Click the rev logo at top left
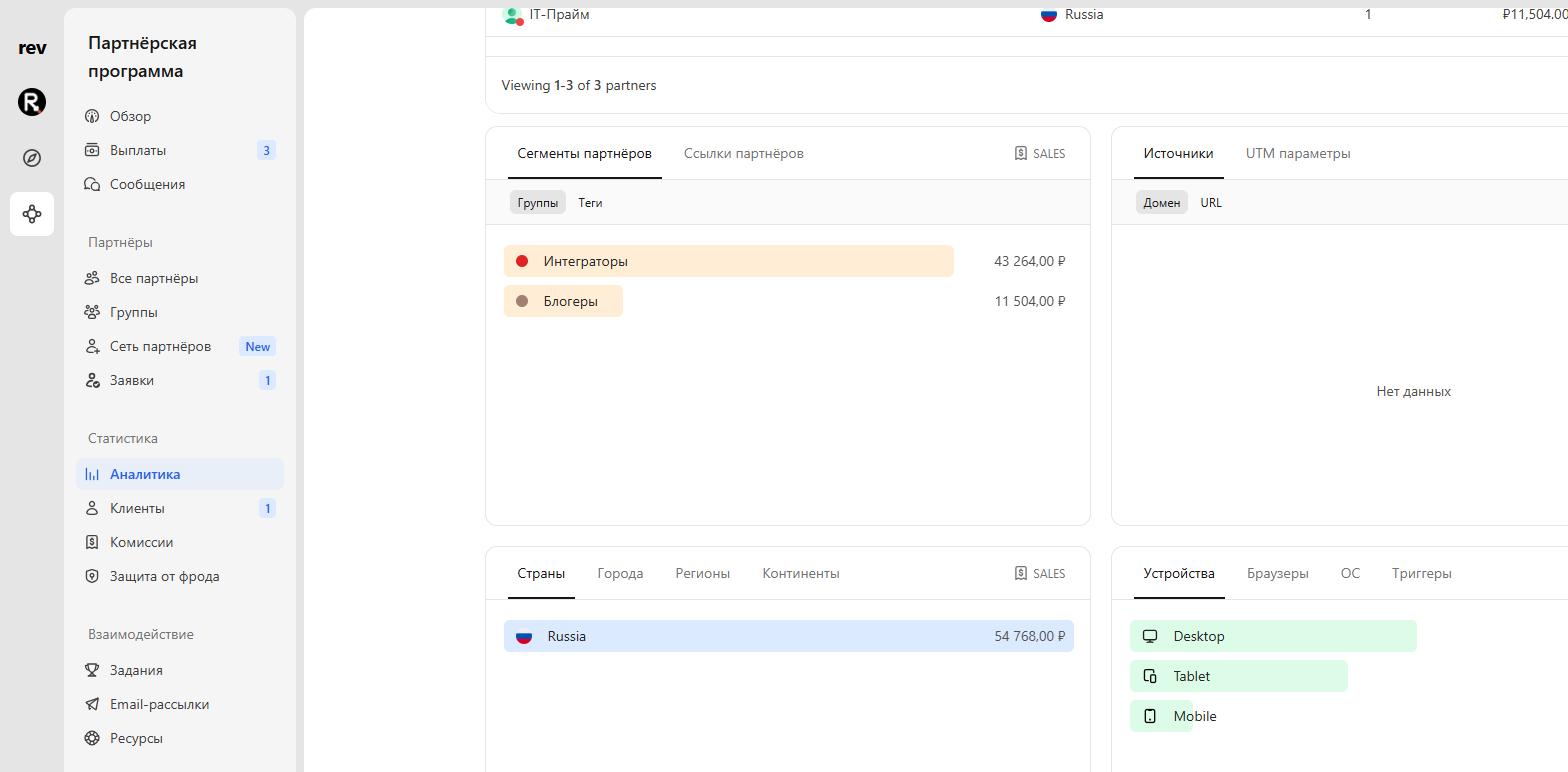1568x772 pixels. tap(32, 48)
